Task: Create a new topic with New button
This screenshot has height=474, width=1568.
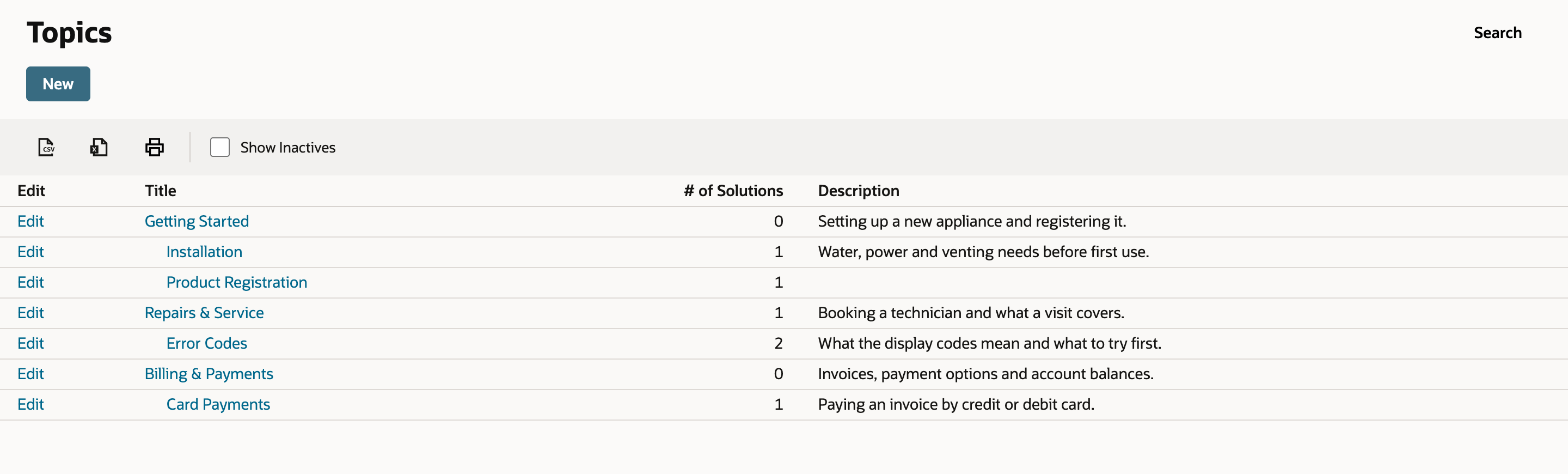Action: point(58,84)
